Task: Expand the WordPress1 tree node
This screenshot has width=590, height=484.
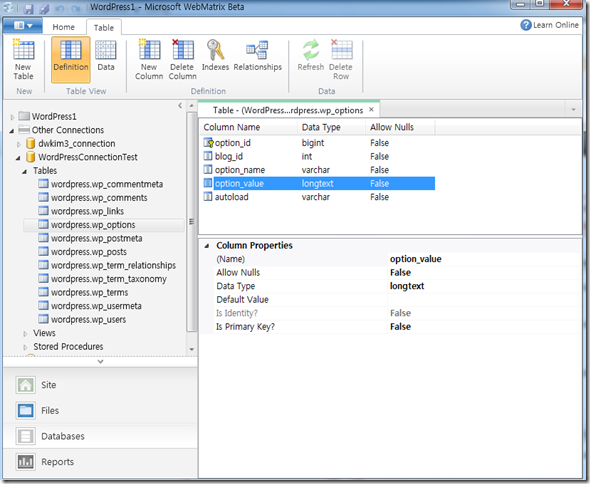Action: pos(12,117)
